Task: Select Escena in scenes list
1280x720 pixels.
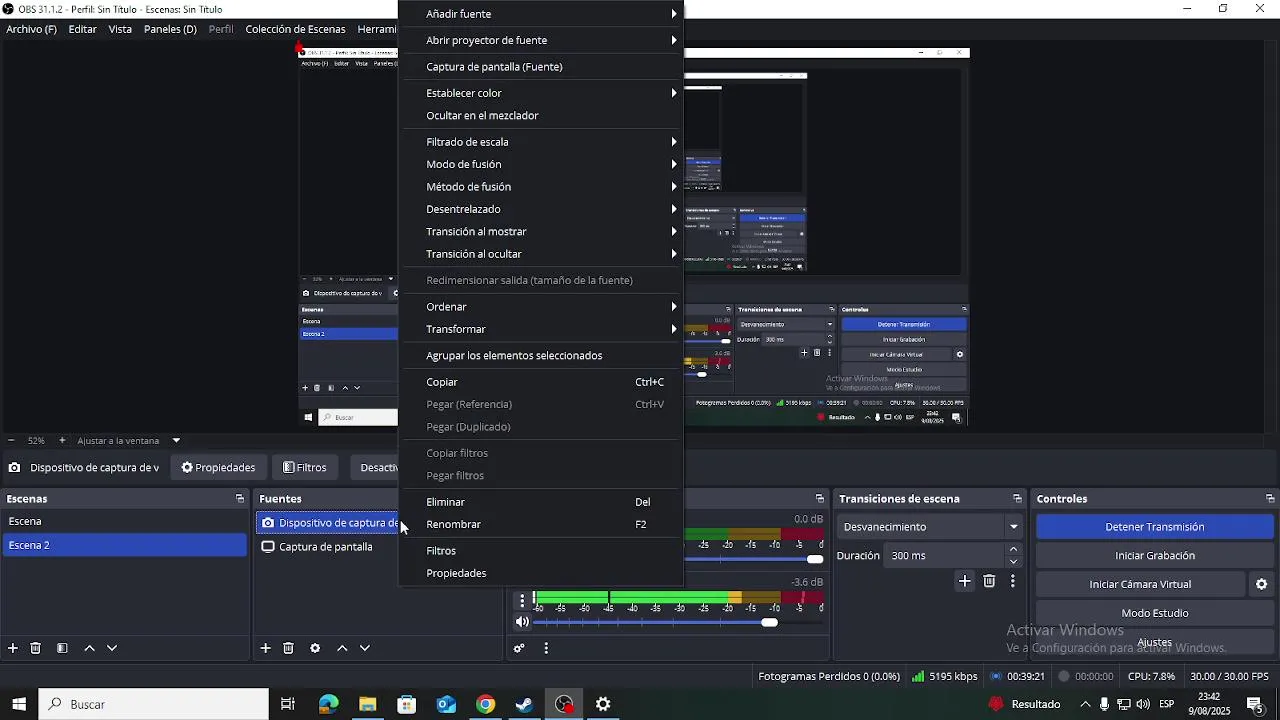Action: tap(125, 521)
